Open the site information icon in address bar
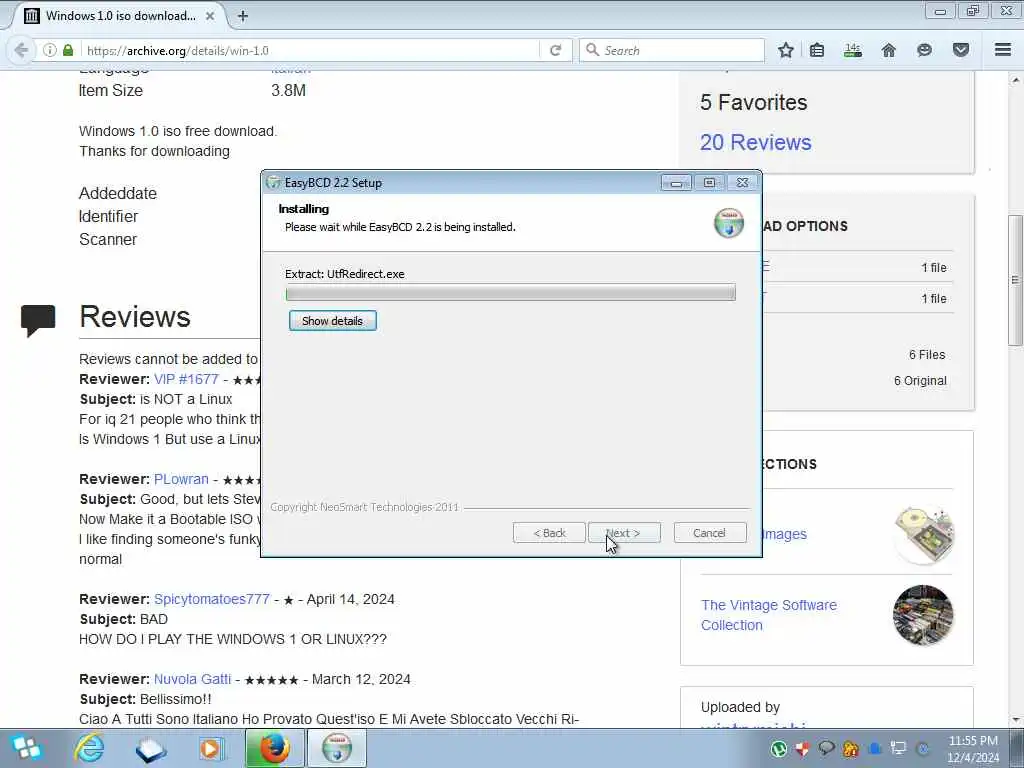The image size is (1024, 768). click(x=50, y=50)
